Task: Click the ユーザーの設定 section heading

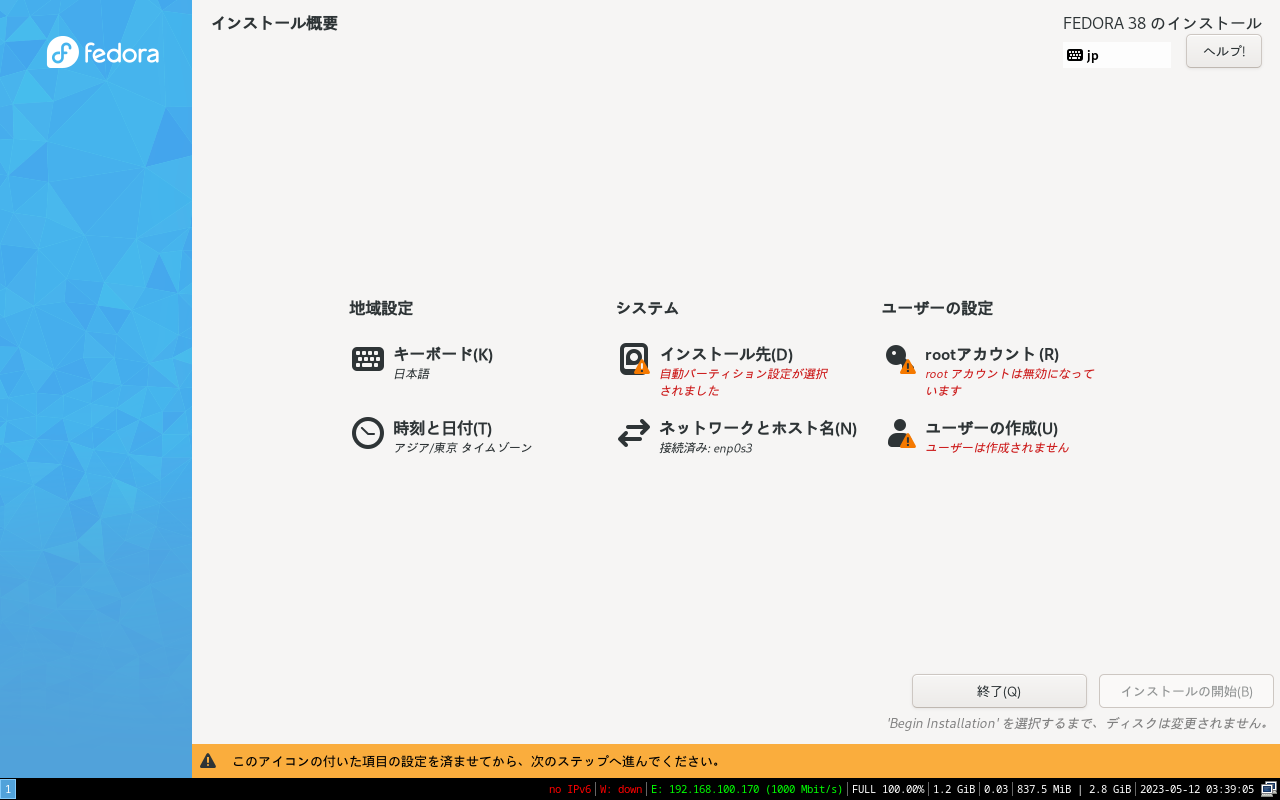Action: click(x=937, y=308)
